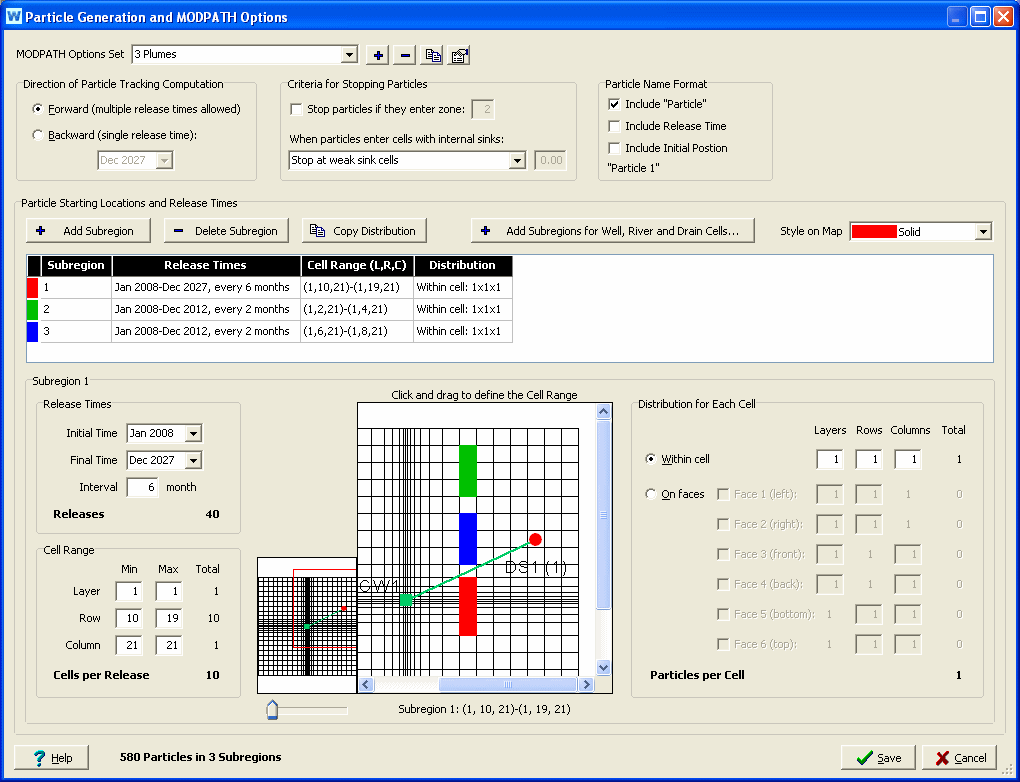Click the map's vertical scrollbar up arrow

click(x=603, y=411)
